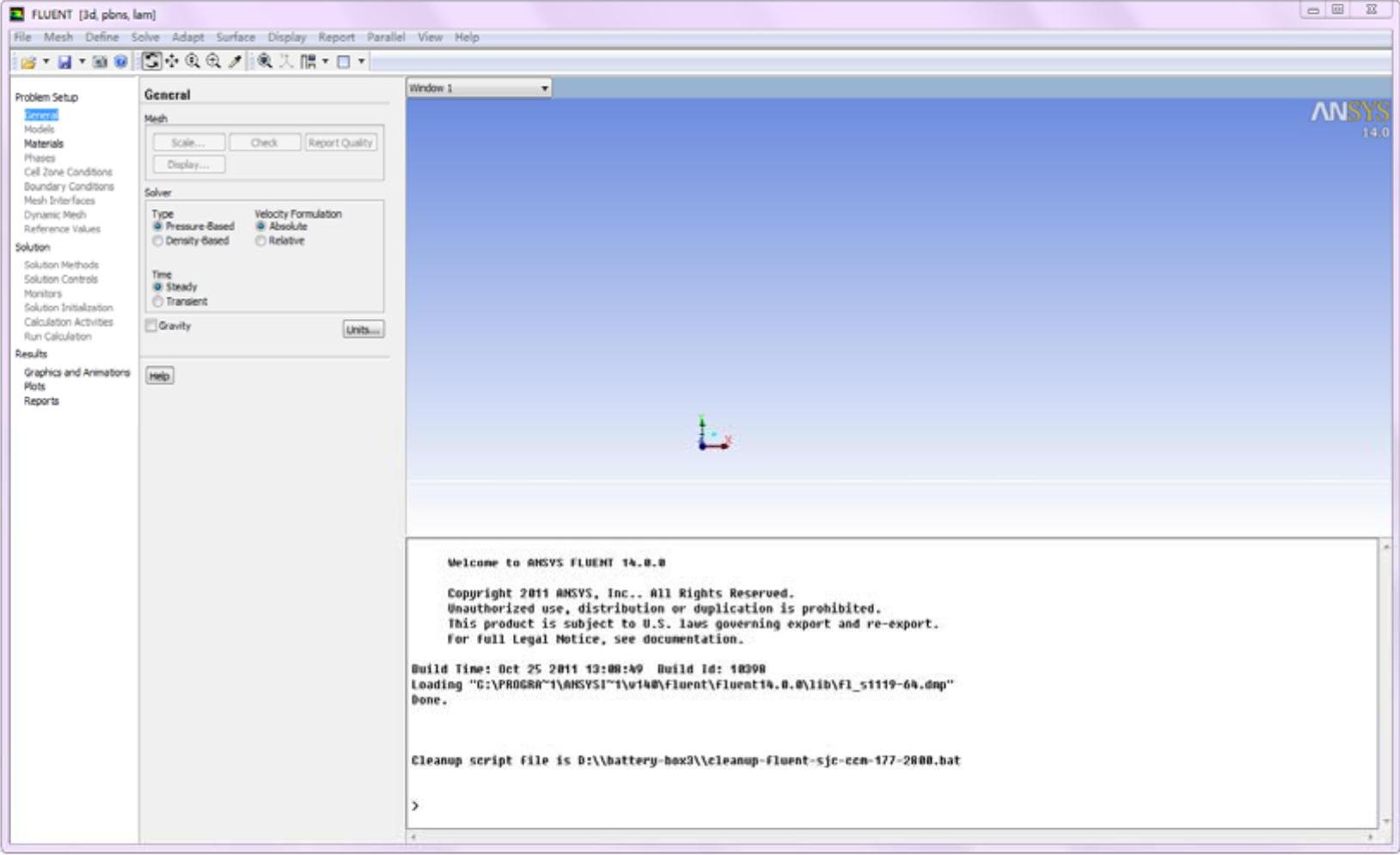Viewport: 1400px width, 855px height.
Task: Open the Parallel menu
Action: pyautogui.click(x=386, y=37)
